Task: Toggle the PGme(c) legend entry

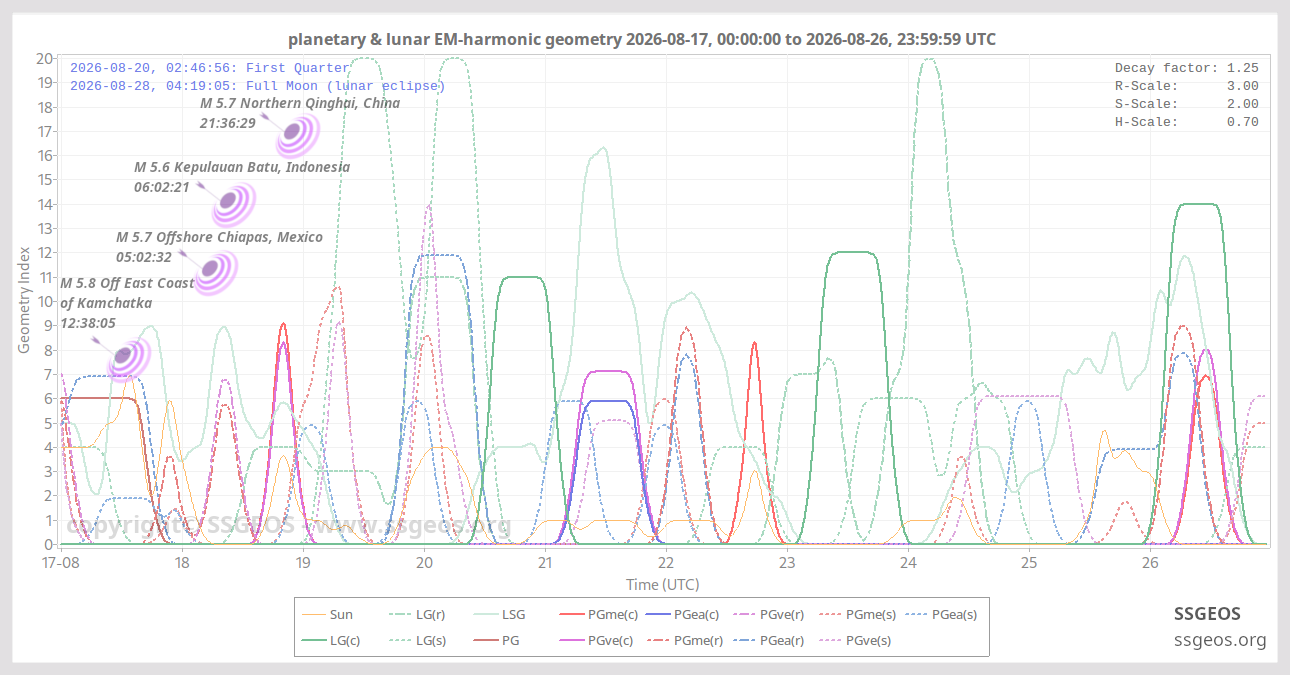Action: click(596, 615)
